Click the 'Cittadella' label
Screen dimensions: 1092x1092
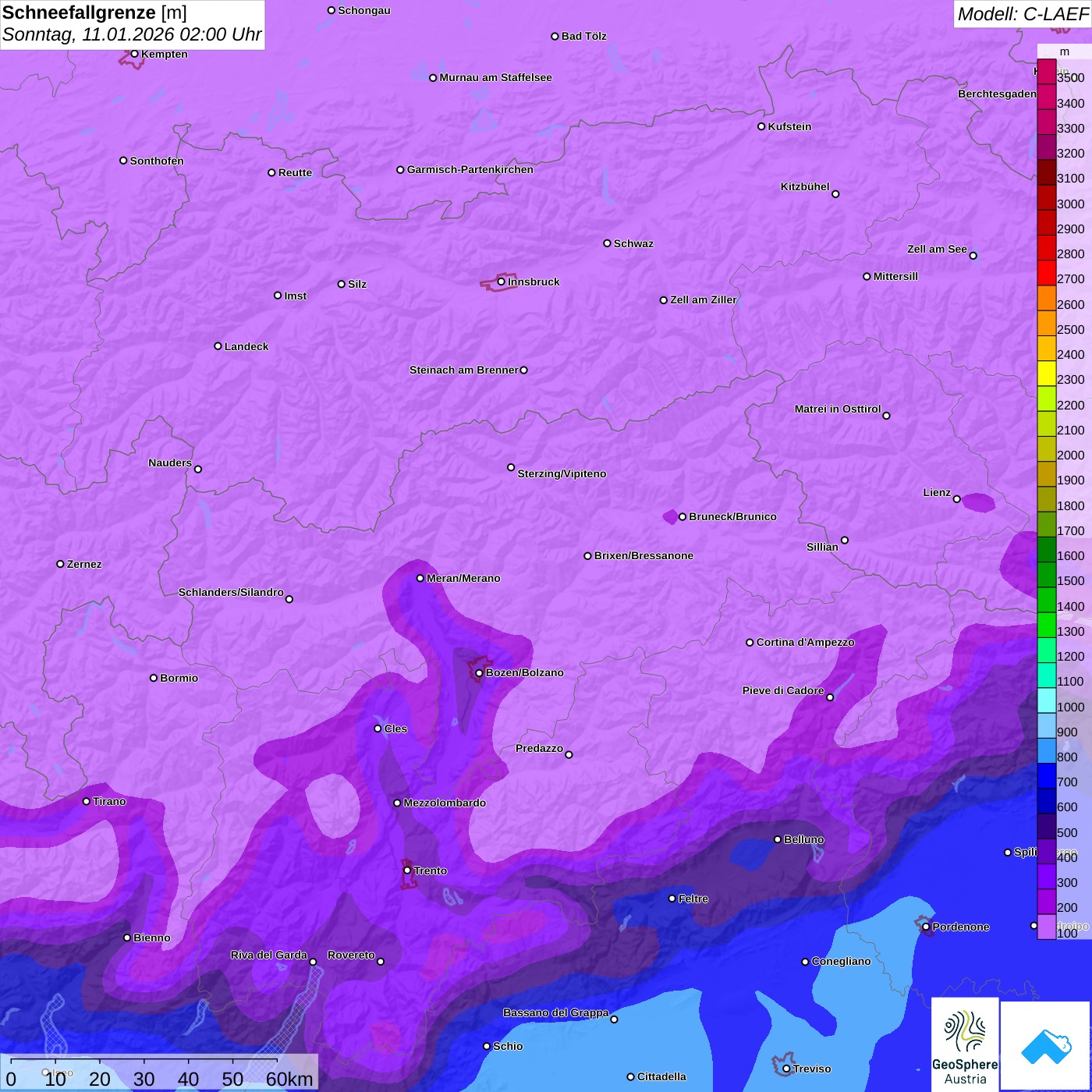coord(661,1076)
